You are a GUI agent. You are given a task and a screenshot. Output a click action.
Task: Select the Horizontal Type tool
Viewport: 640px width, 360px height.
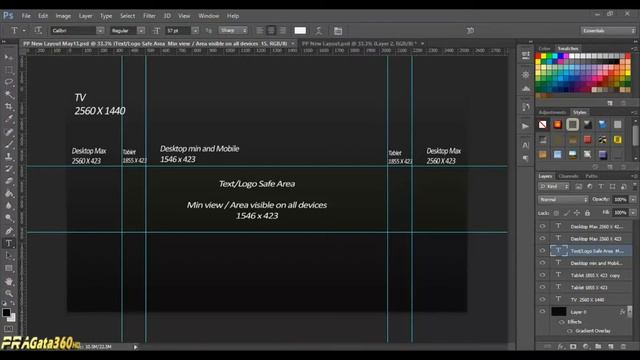pos(9,243)
